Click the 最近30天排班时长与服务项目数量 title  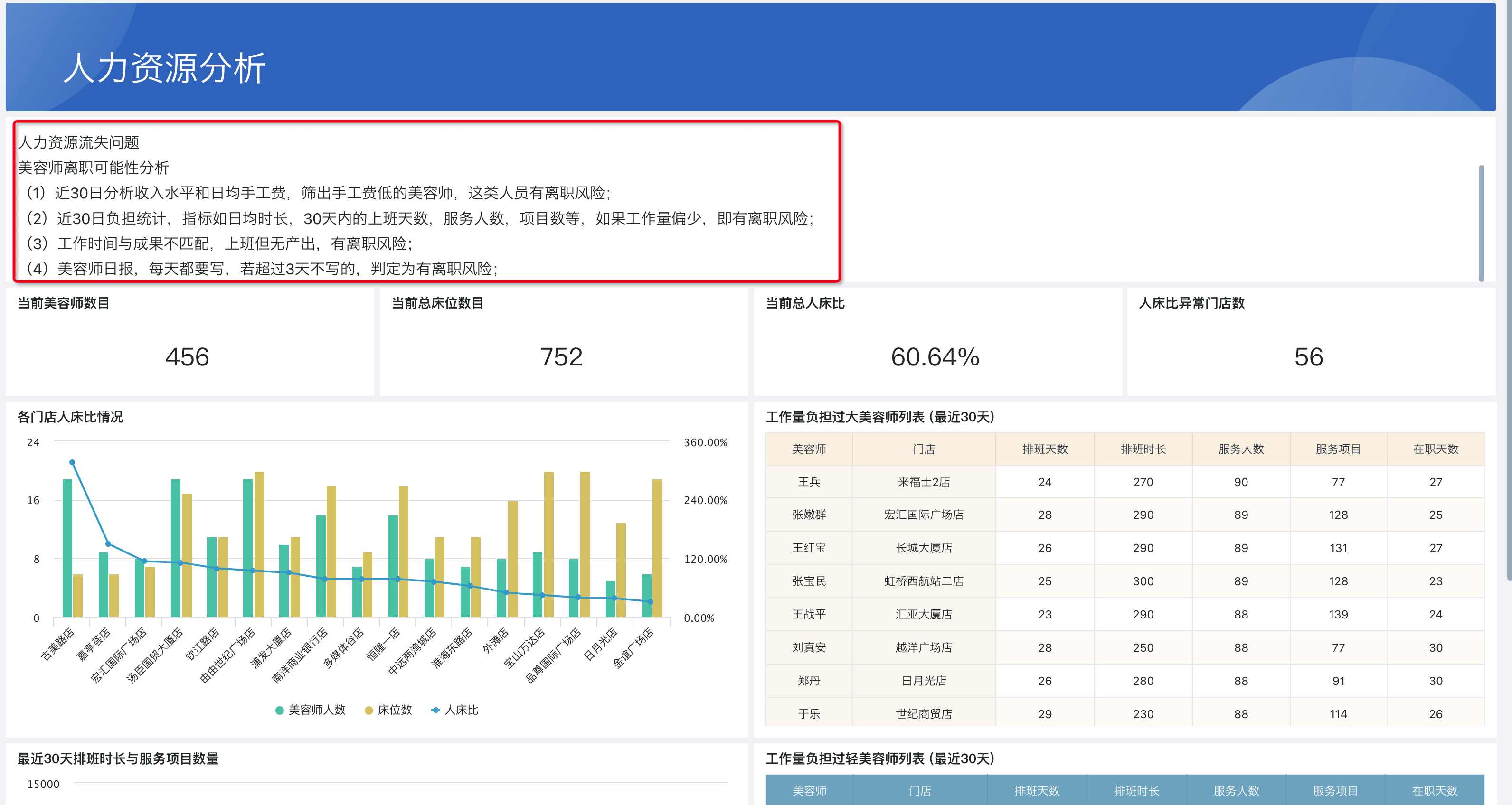point(118,758)
